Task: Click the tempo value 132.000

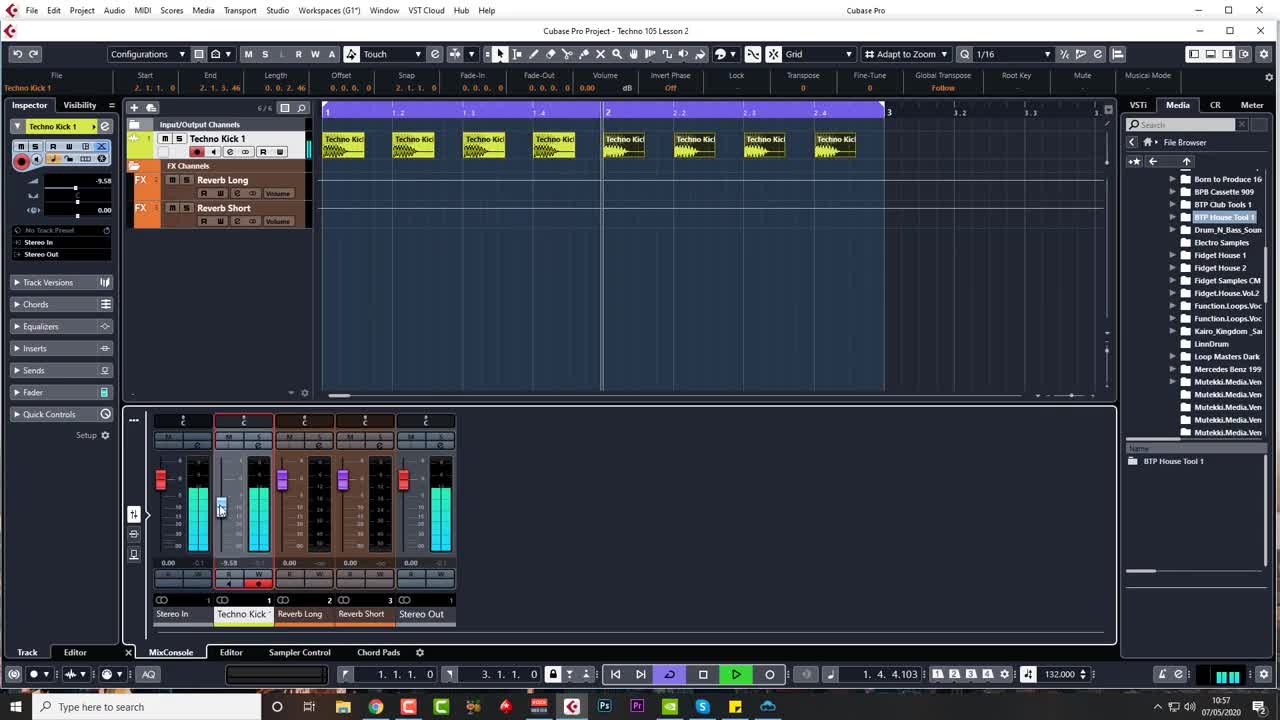Action: [1059, 674]
